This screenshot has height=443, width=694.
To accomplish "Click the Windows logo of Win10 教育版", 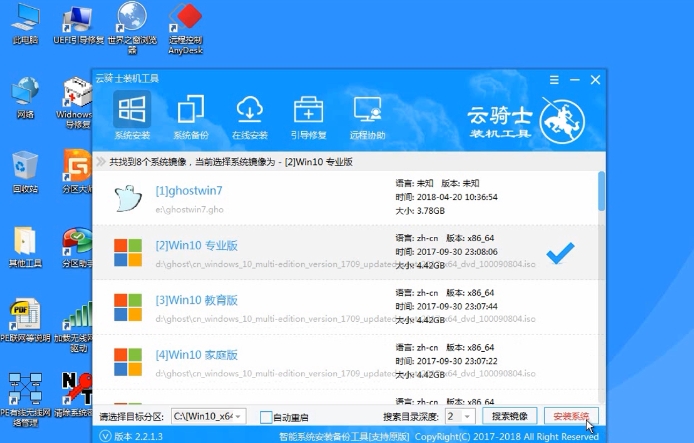I will click(x=128, y=308).
